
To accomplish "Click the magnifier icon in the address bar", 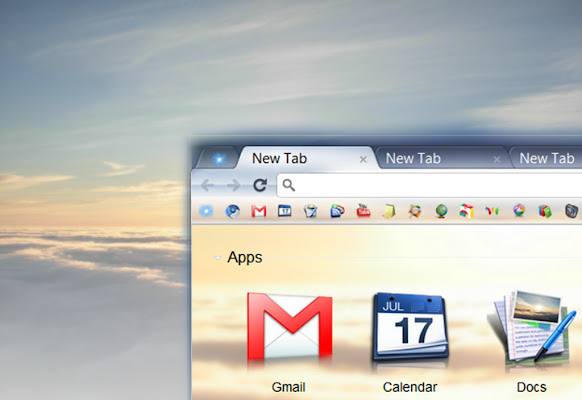I will point(289,185).
